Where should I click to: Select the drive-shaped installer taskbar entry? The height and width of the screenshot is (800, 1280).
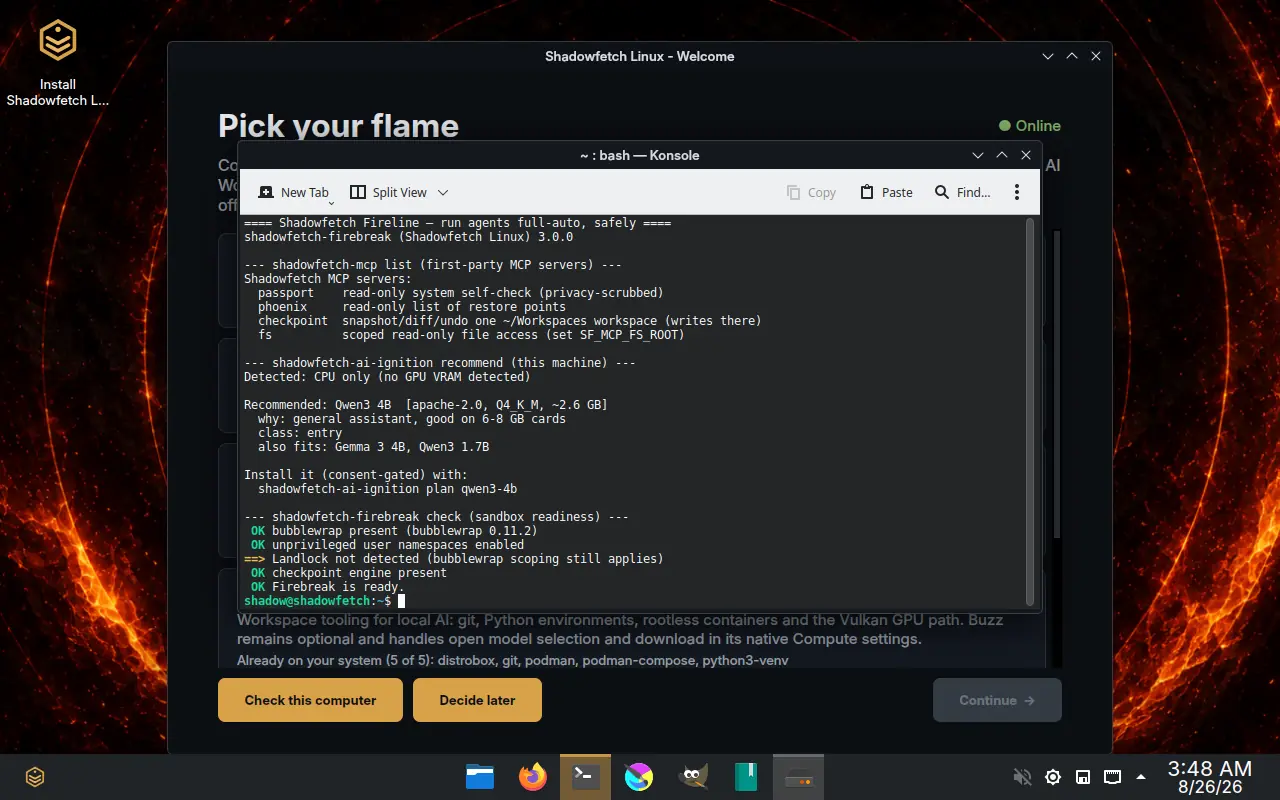pos(798,777)
